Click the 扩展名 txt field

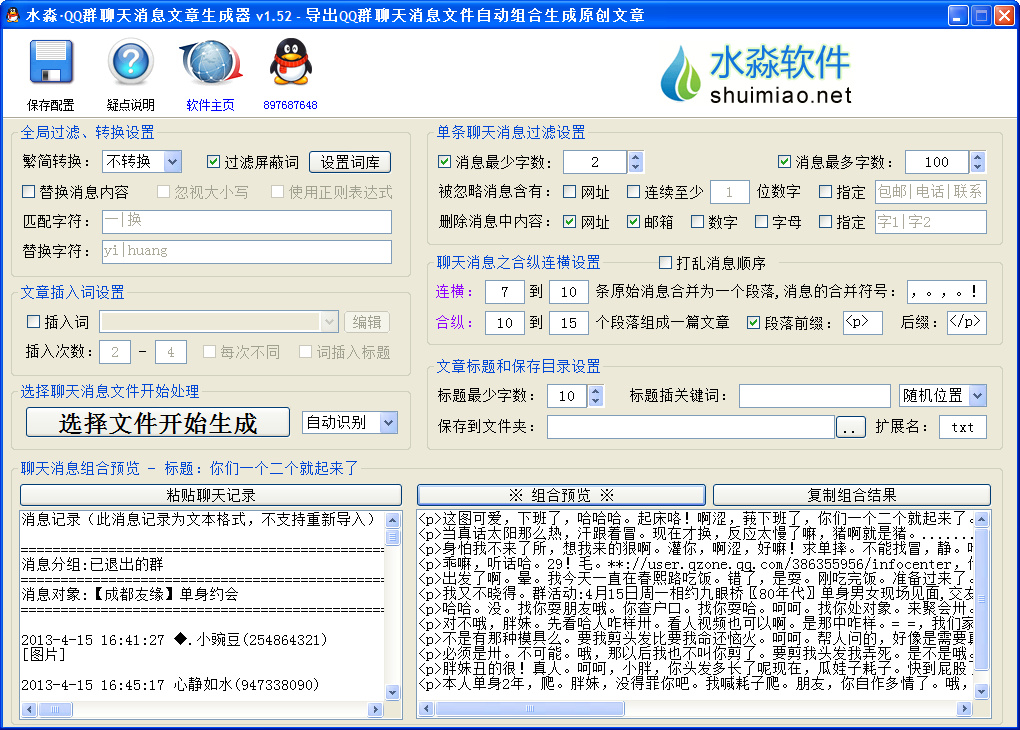(x=963, y=427)
